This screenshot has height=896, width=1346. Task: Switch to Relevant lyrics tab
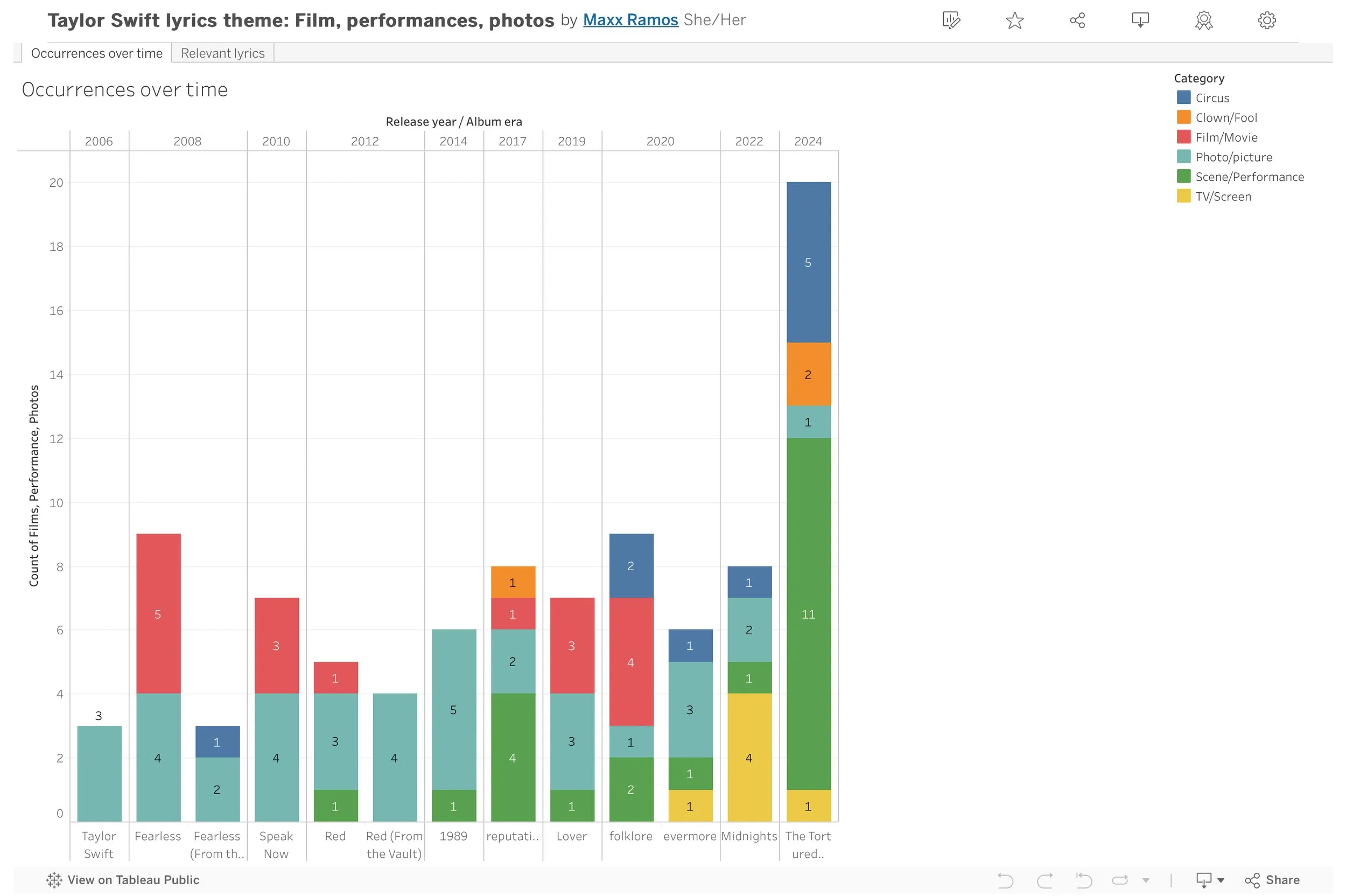pyautogui.click(x=222, y=53)
